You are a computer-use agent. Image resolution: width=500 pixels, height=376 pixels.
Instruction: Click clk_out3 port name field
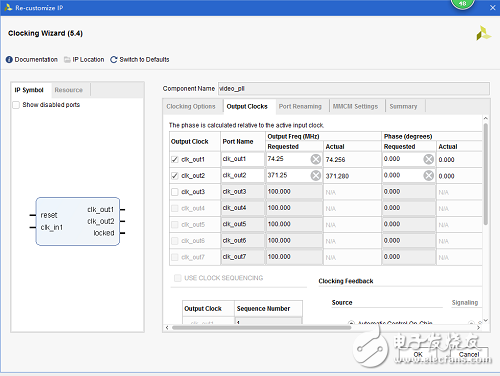click(x=243, y=192)
